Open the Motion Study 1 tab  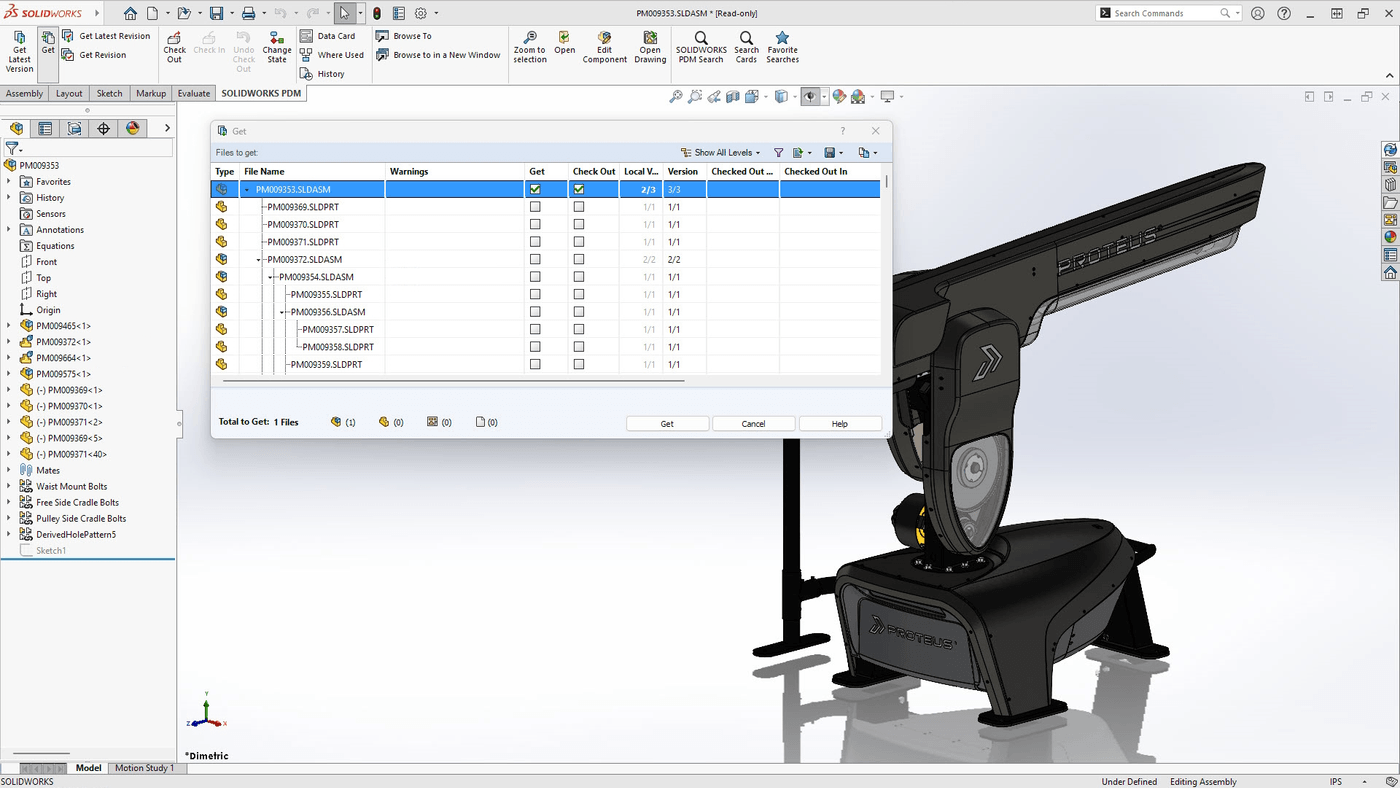[144, 767]
